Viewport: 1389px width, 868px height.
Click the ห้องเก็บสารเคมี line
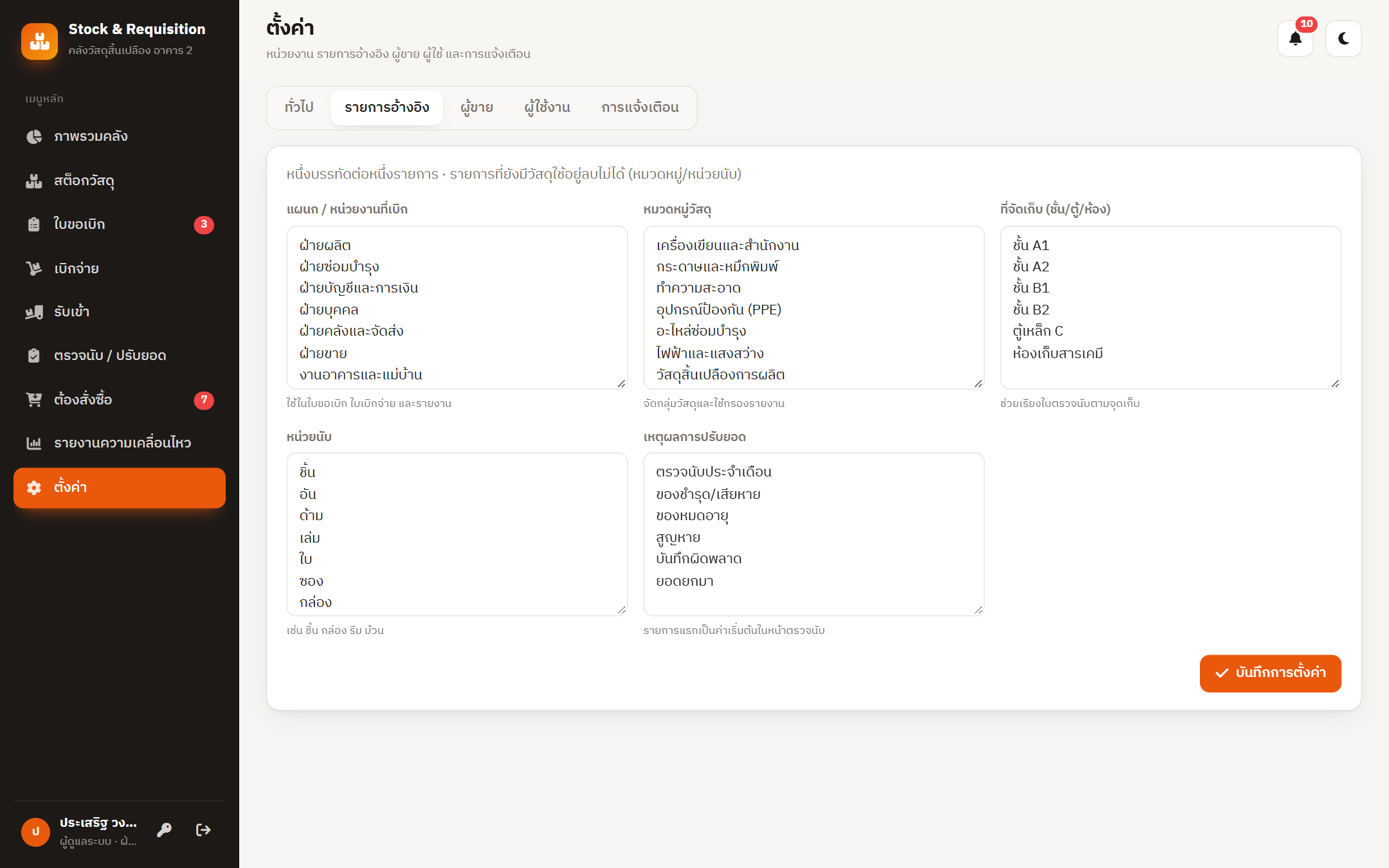(1058, 353)
